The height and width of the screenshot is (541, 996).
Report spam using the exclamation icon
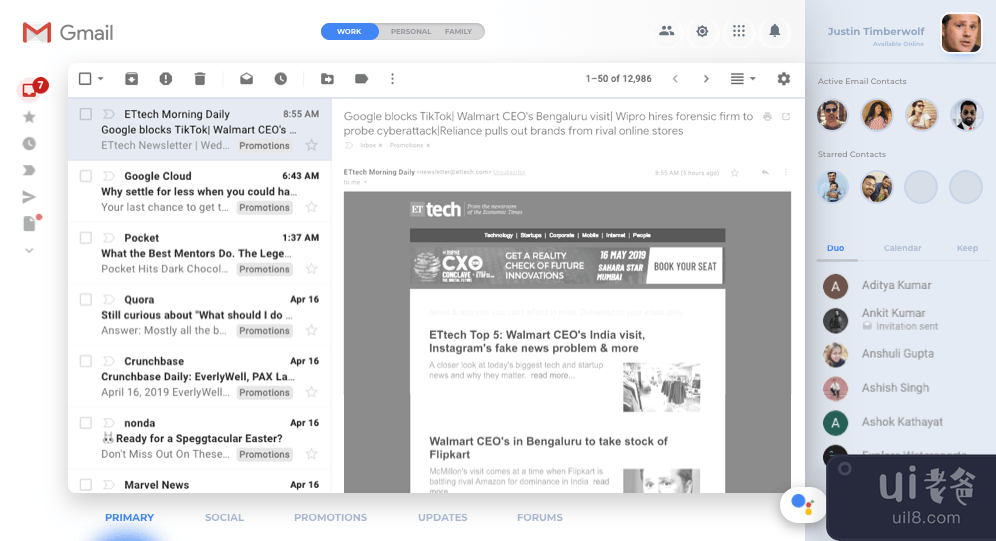tap(166, 79)
